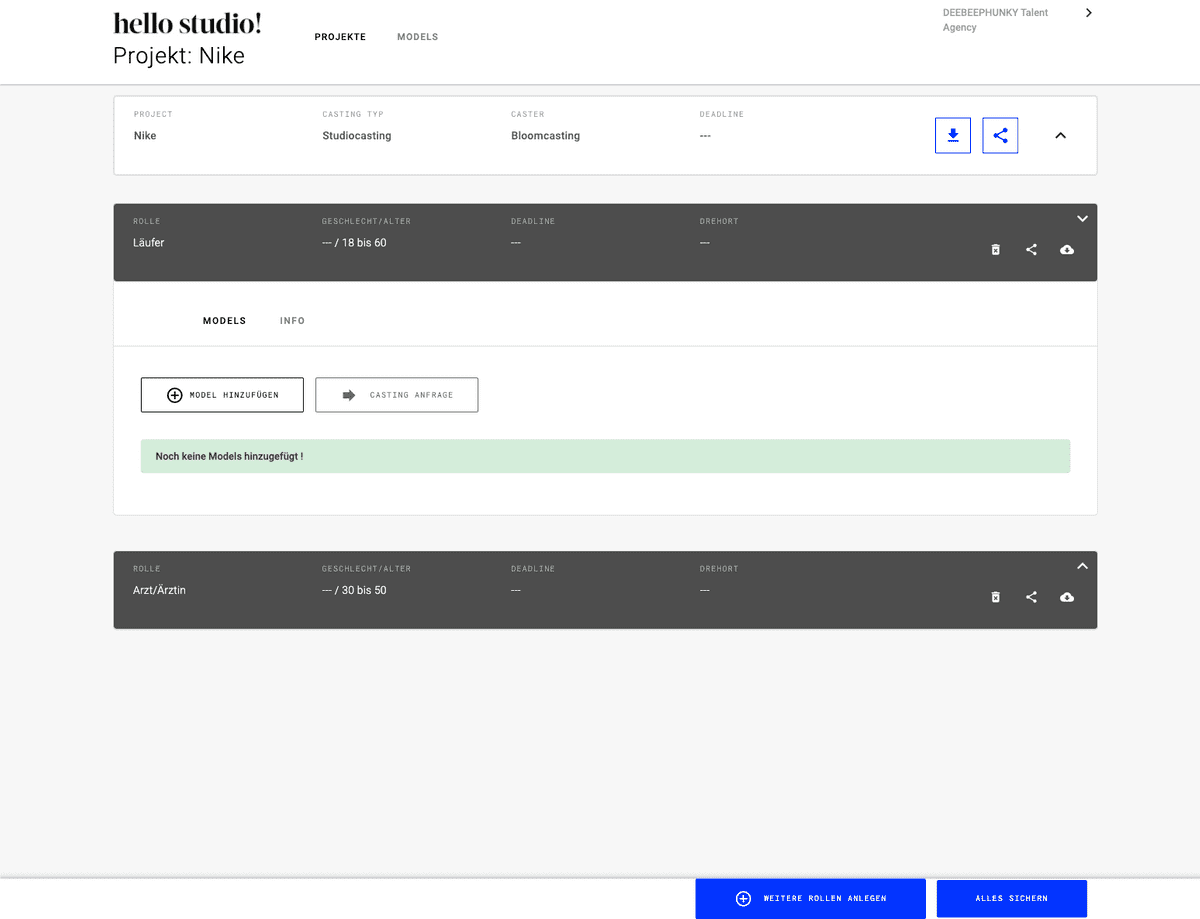The height and width of the screenshot is (919, 1200).
Task: Go to Models in top navigation
Action: pos(417,37)
